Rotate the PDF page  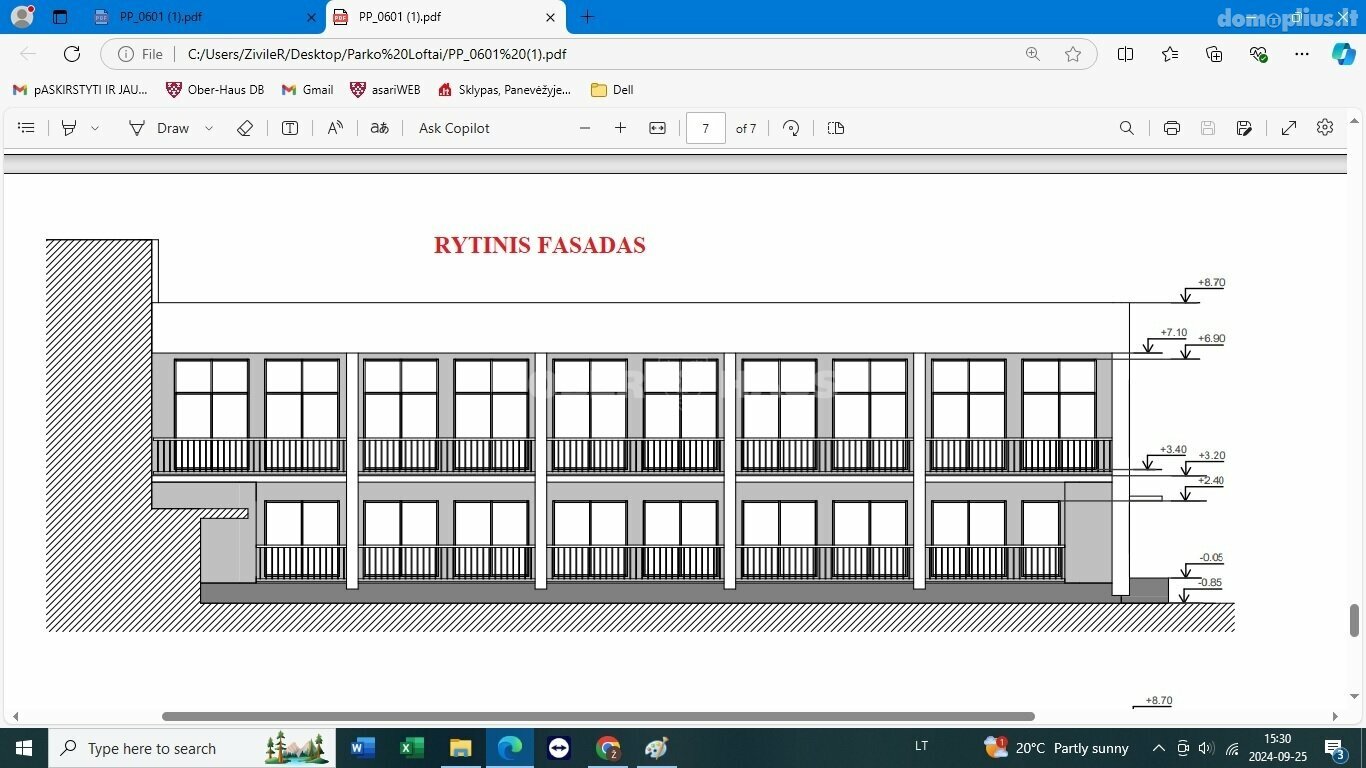point(791,128)
